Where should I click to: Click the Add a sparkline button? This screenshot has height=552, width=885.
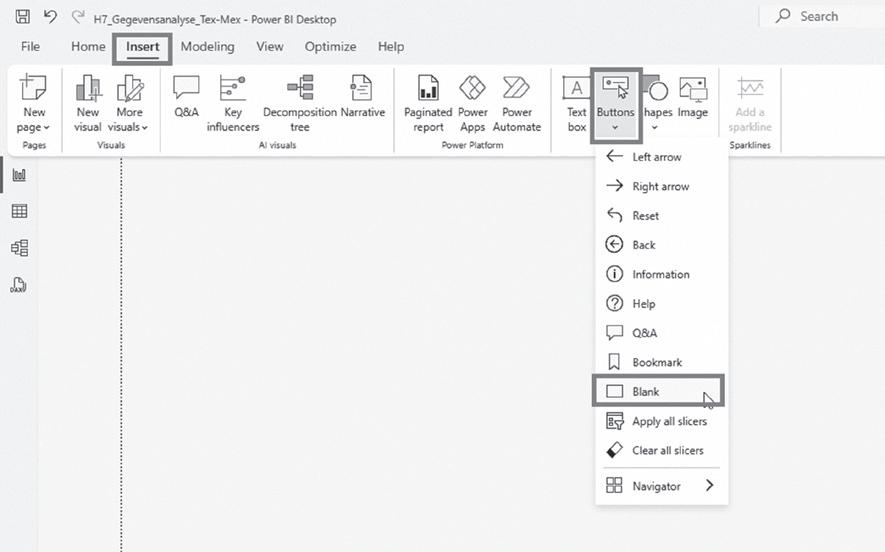750,104
